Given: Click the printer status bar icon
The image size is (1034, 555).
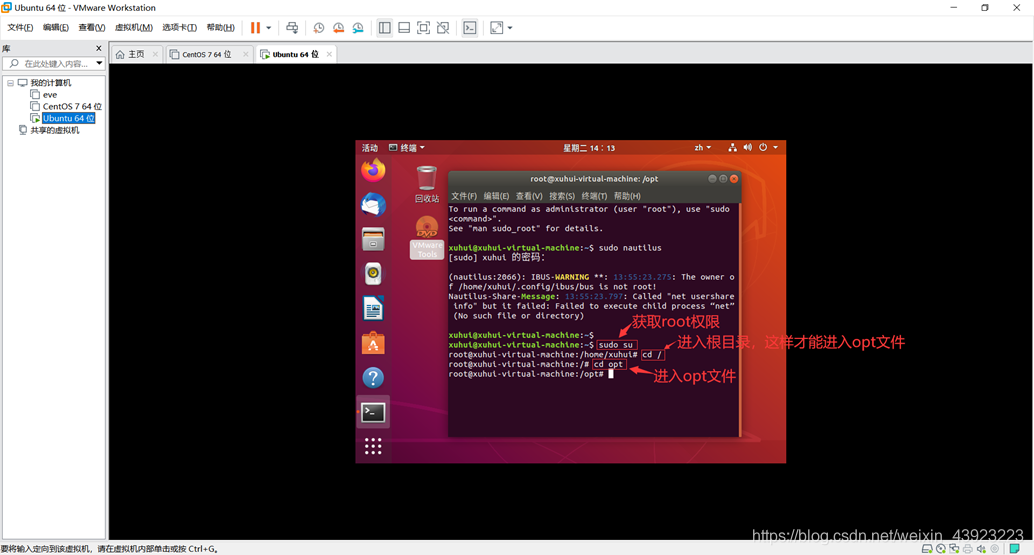Looking at the screenshot, I should coord(967,548).
